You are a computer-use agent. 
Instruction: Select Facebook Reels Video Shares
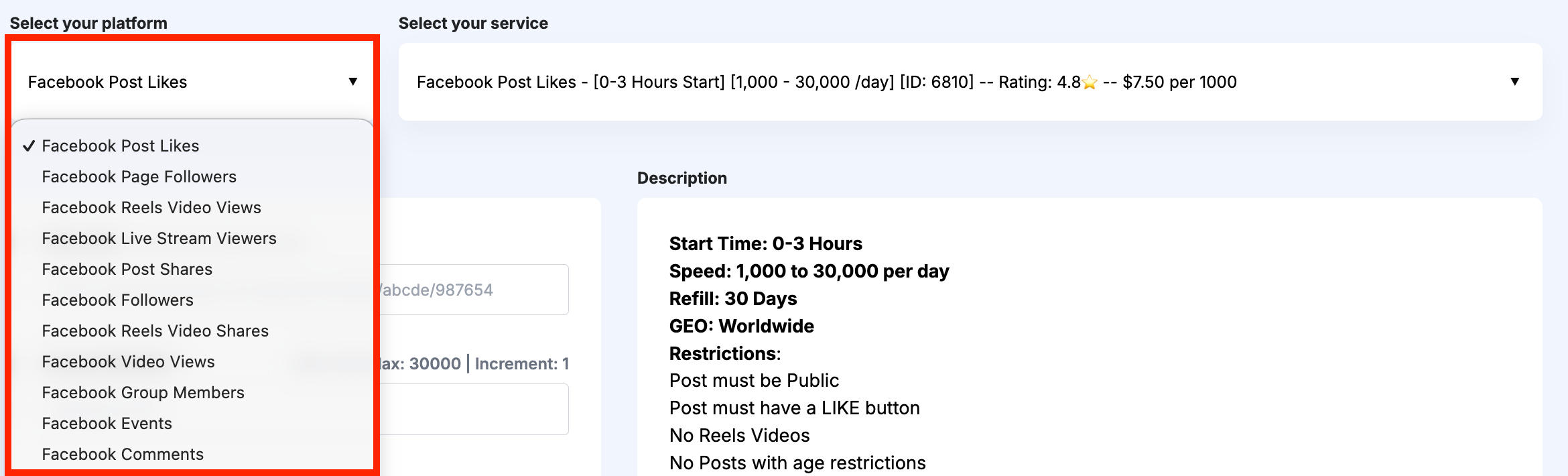155,331
